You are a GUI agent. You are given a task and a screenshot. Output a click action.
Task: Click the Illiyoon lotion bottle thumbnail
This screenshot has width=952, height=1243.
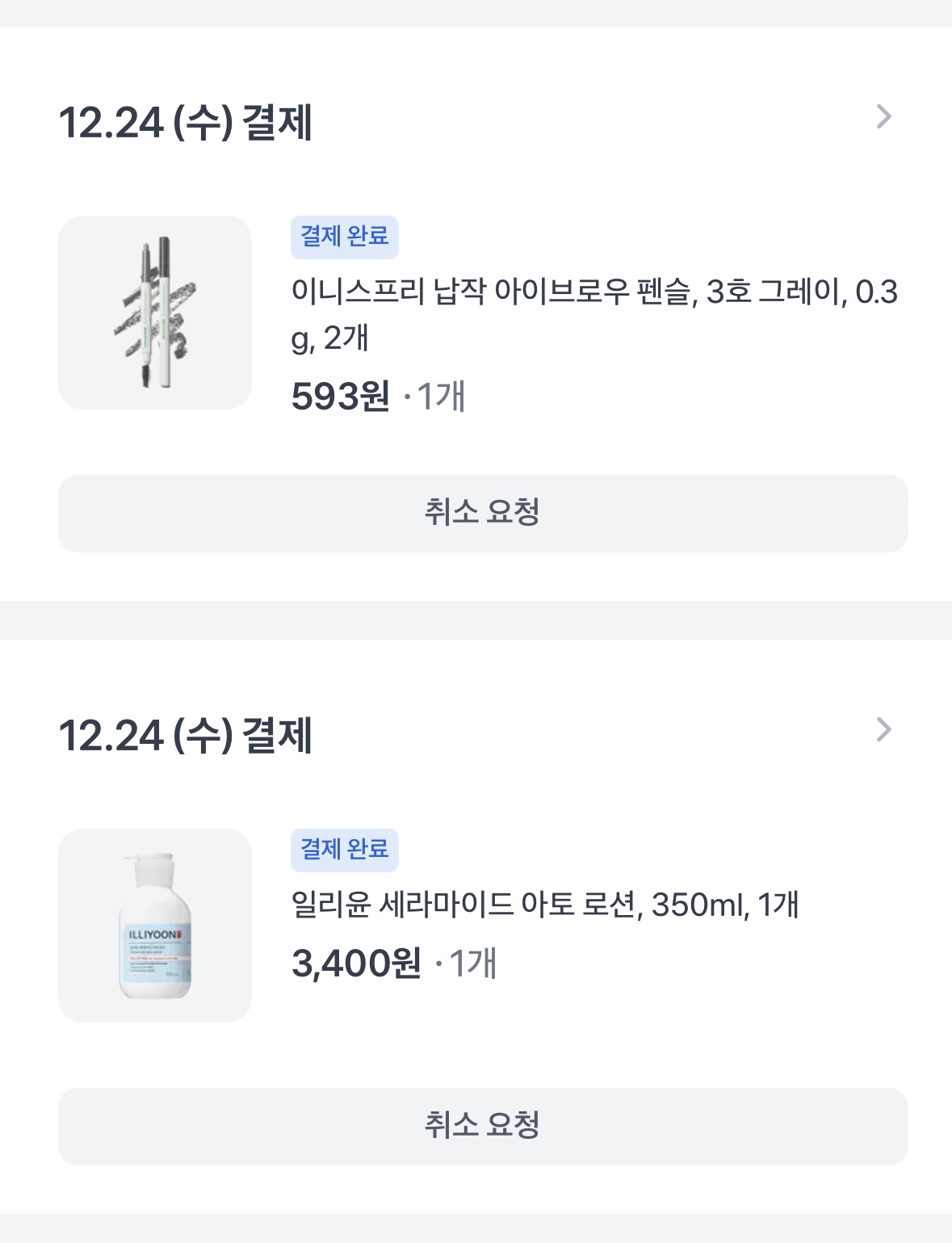pyautogui.click(x=155, y=926)
